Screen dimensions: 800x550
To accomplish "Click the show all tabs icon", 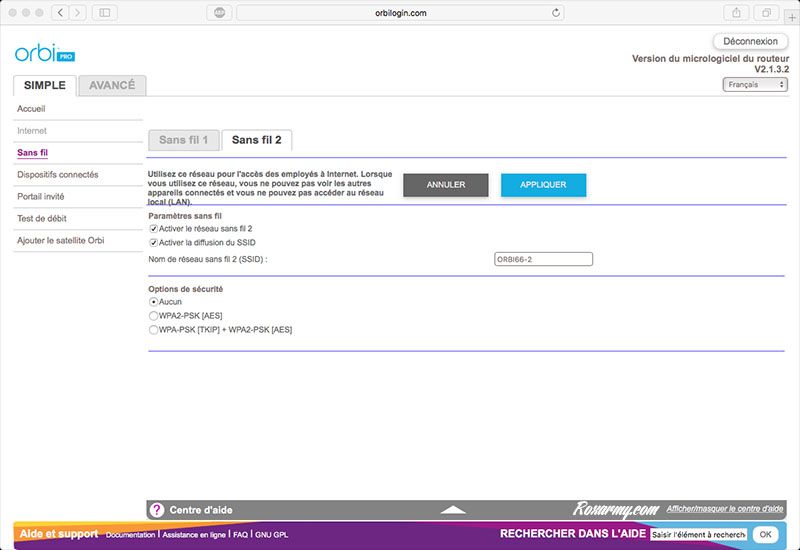I will (x=768, y=13).
